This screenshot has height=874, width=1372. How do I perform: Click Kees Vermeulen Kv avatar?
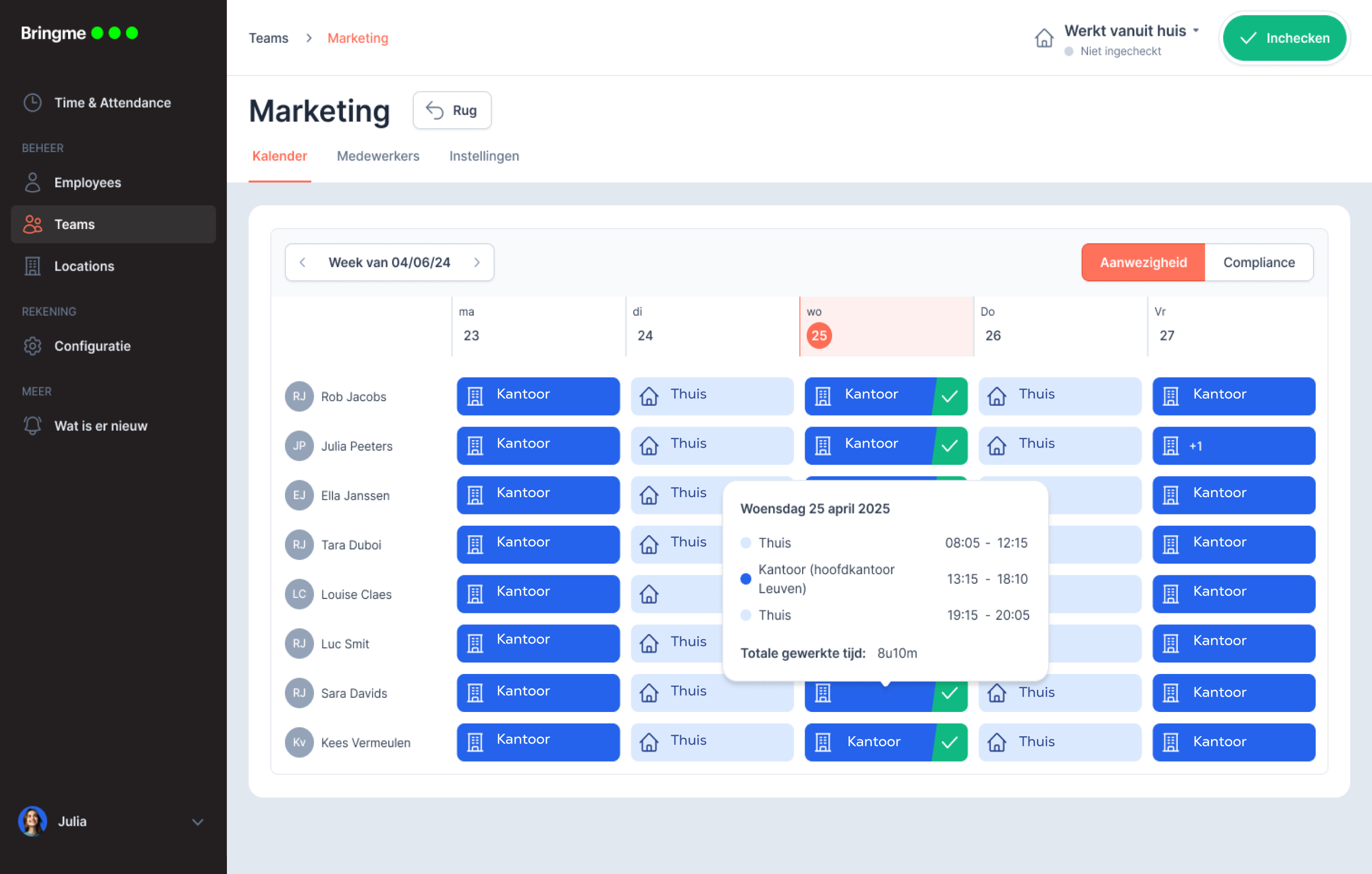pos(299,743)
